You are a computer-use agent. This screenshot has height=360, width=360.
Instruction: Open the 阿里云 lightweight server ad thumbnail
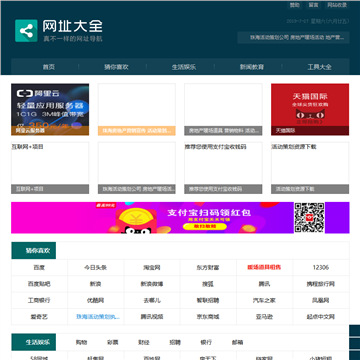point(50,109)
